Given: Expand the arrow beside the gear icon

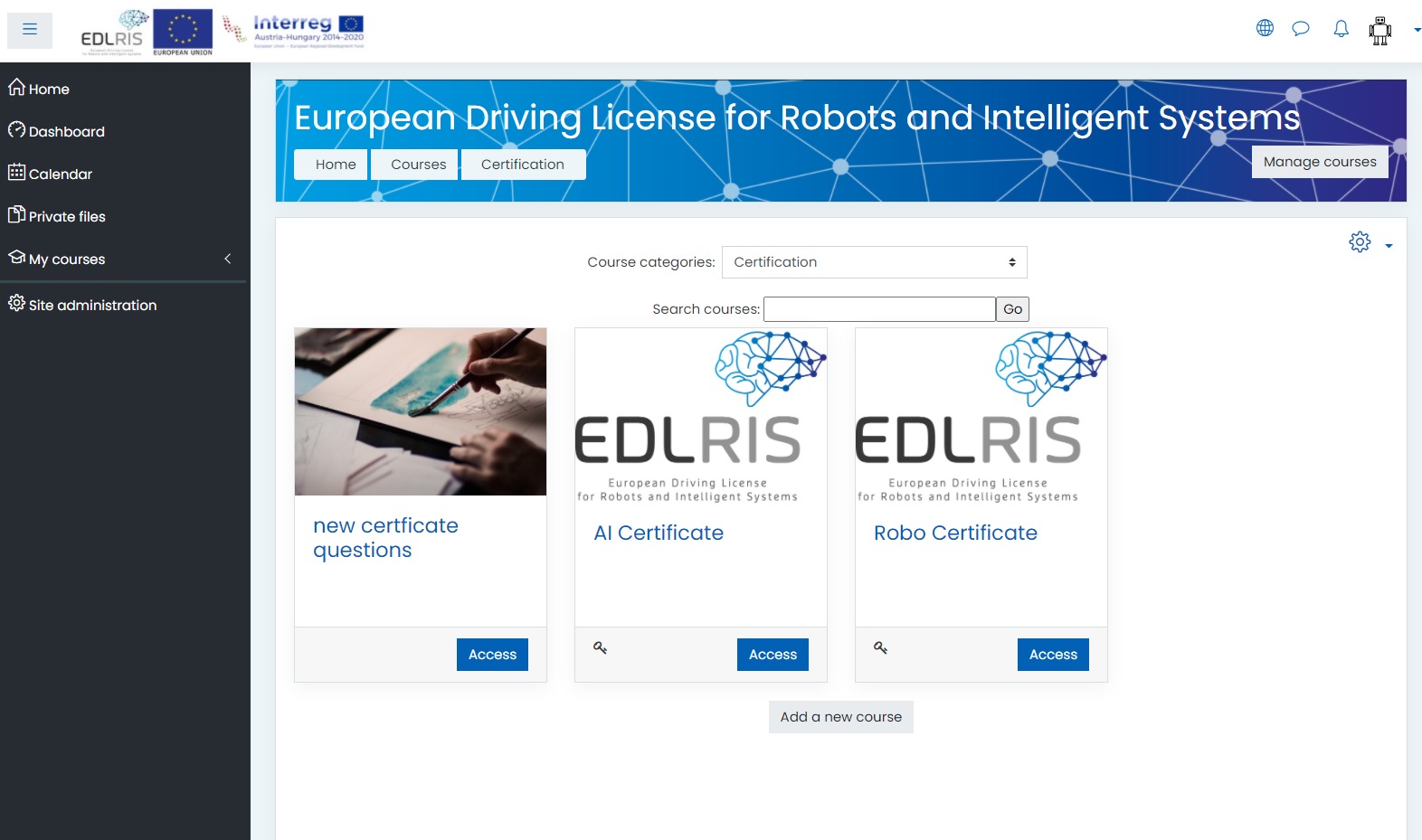Looking at the screenshot, I should pyautogui.click(x=1389, y=246).
